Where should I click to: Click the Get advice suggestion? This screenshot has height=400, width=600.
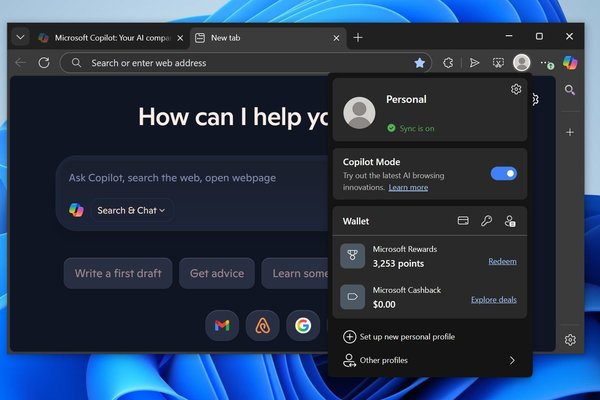pyautogui.click(x=217, y=273)
